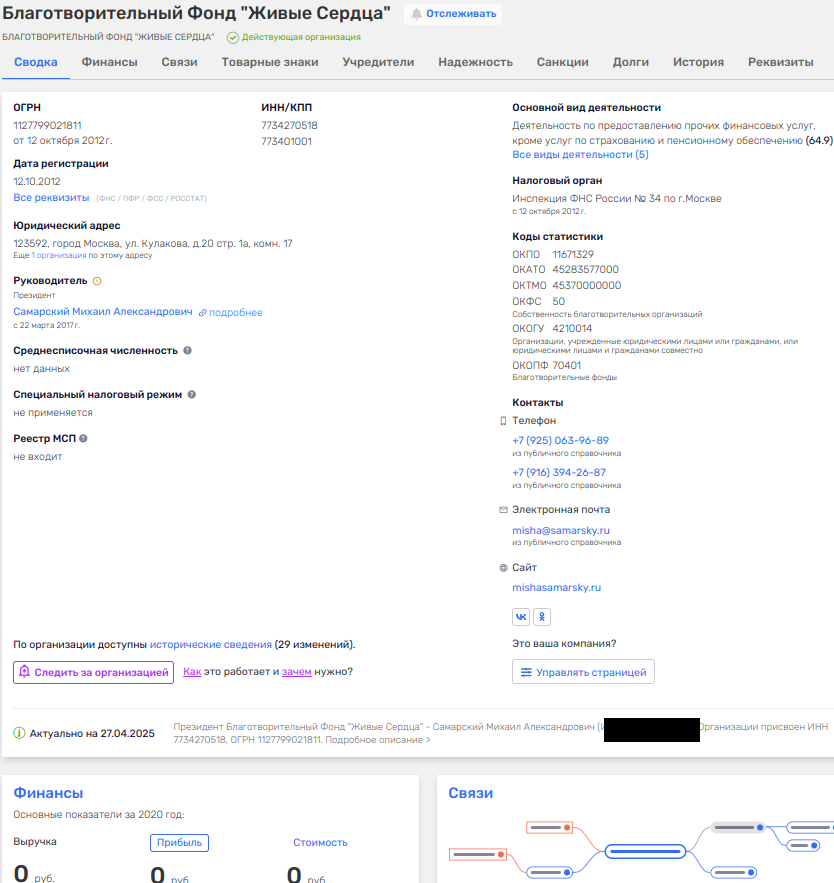Click the purple зачем link
This screenshot has width=834, height=883.
coord(296,672)
